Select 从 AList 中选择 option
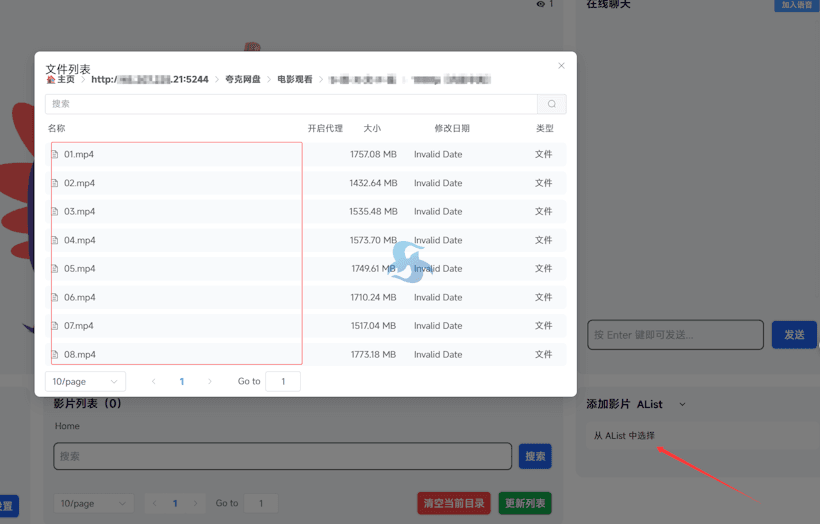Screen dimensions: 820x524 (x=624, y=436)
